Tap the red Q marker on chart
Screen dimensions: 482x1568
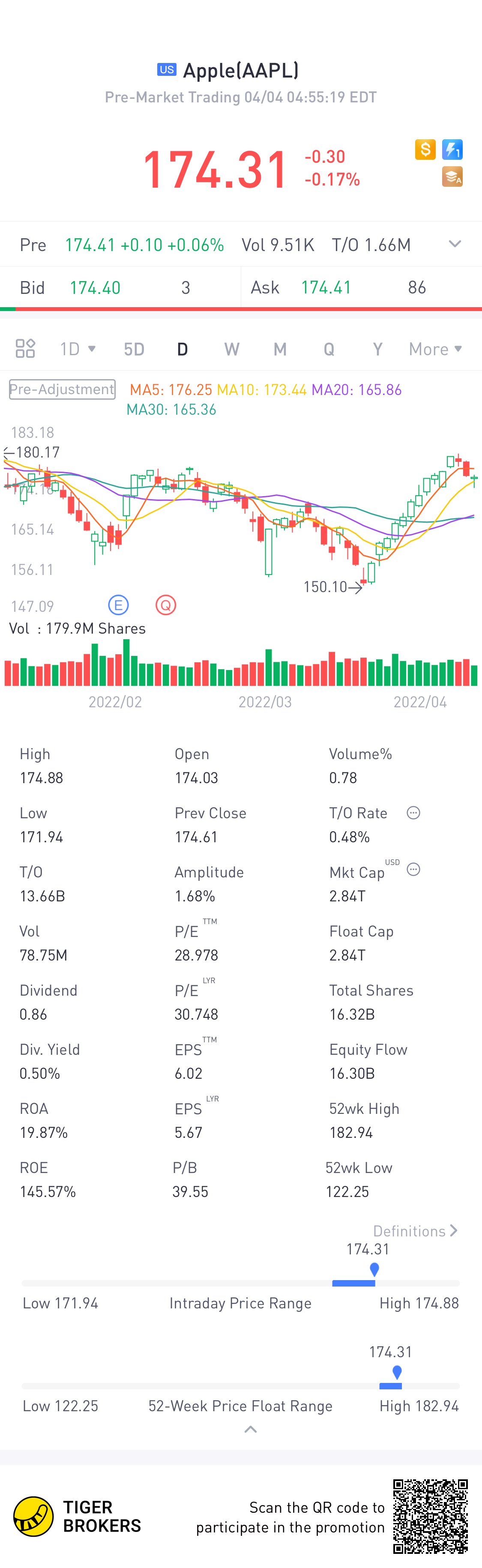pos(165,605)
